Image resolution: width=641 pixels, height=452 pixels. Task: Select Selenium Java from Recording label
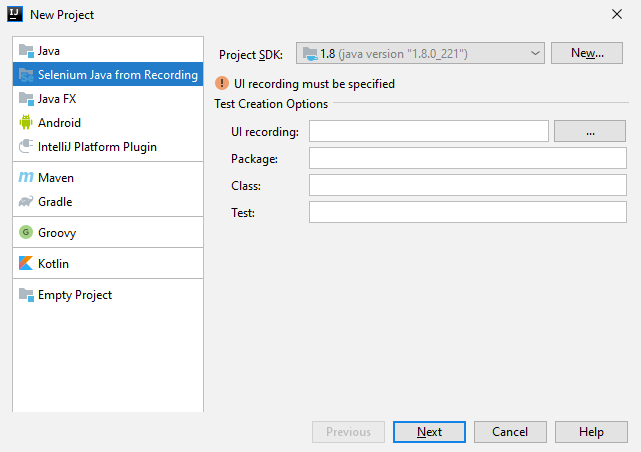118,75
